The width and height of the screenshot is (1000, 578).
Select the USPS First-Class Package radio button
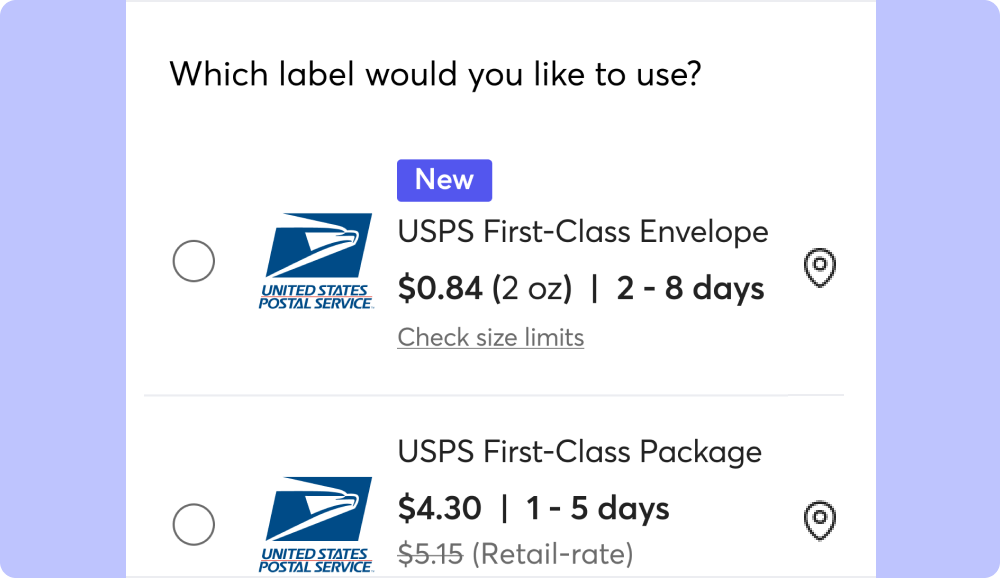click(194, 524)
